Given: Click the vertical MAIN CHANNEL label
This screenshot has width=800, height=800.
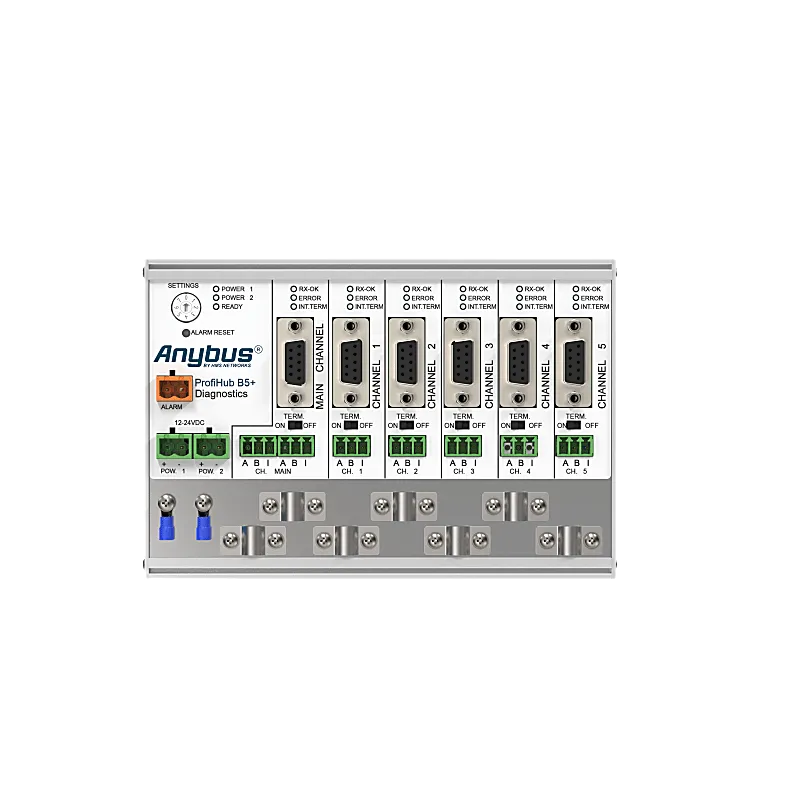Looking at the screenshot, I should (320, 366).
